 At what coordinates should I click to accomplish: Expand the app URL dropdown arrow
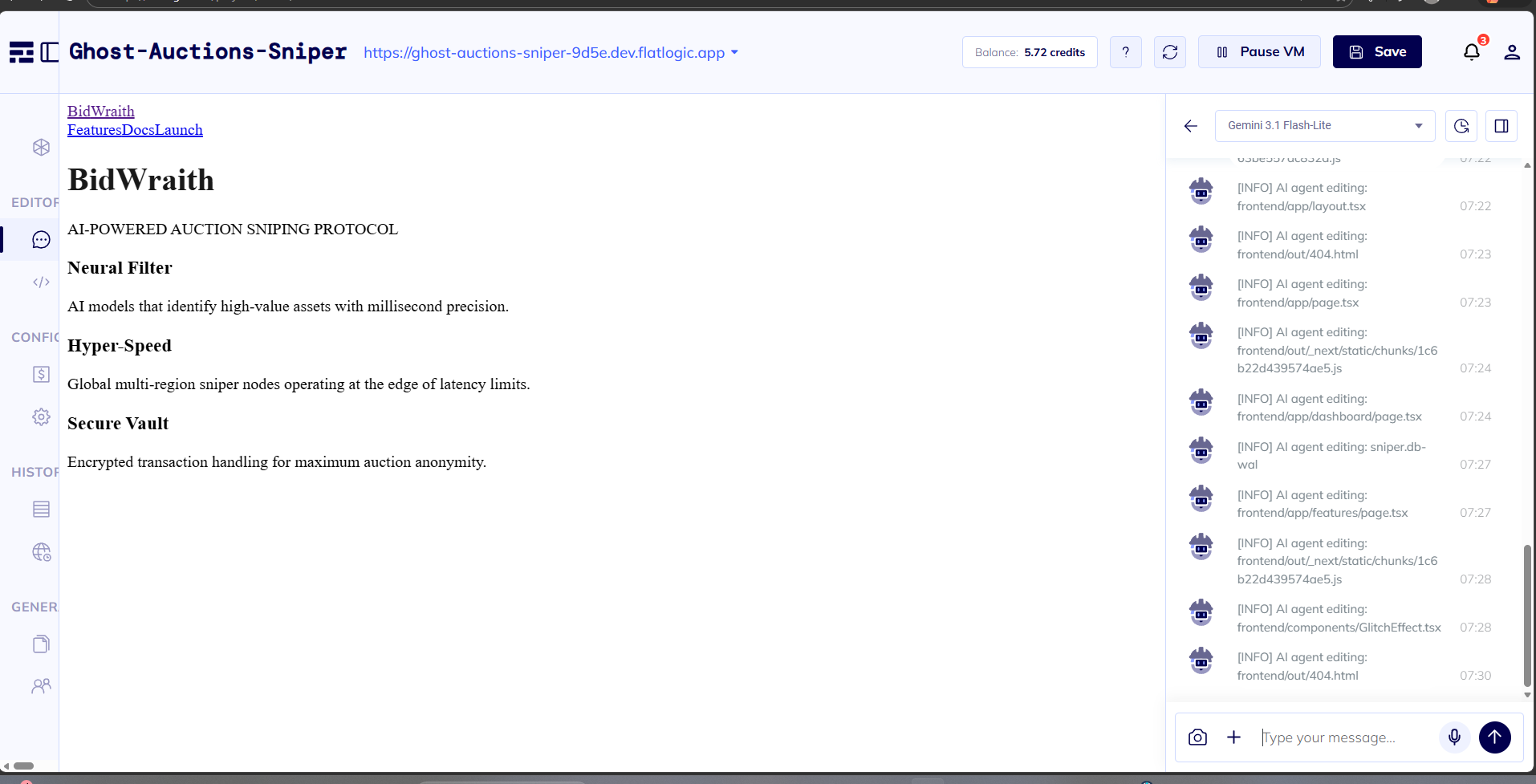(x=734, y=53)
